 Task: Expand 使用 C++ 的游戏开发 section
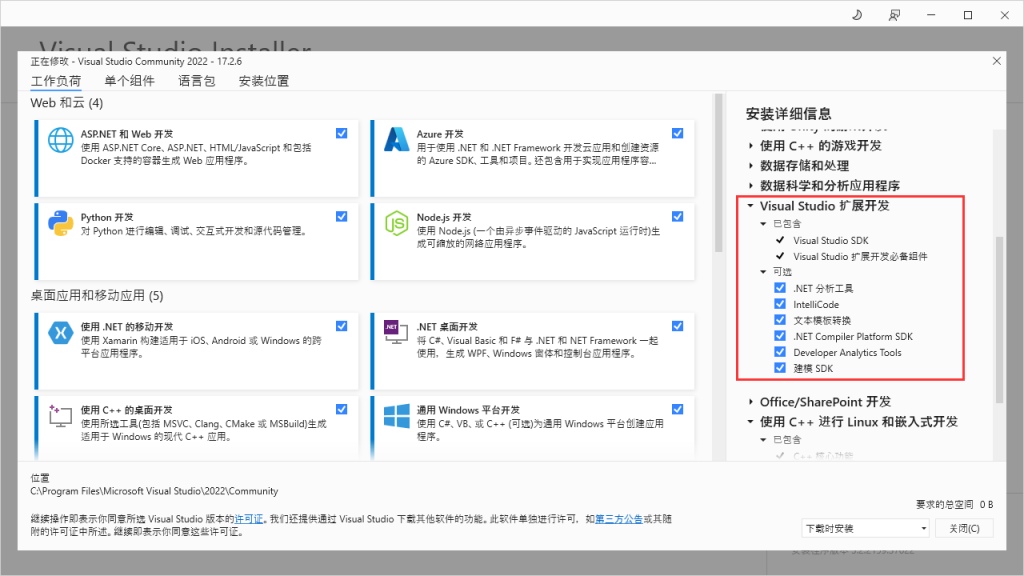click(x=751, y=146)
